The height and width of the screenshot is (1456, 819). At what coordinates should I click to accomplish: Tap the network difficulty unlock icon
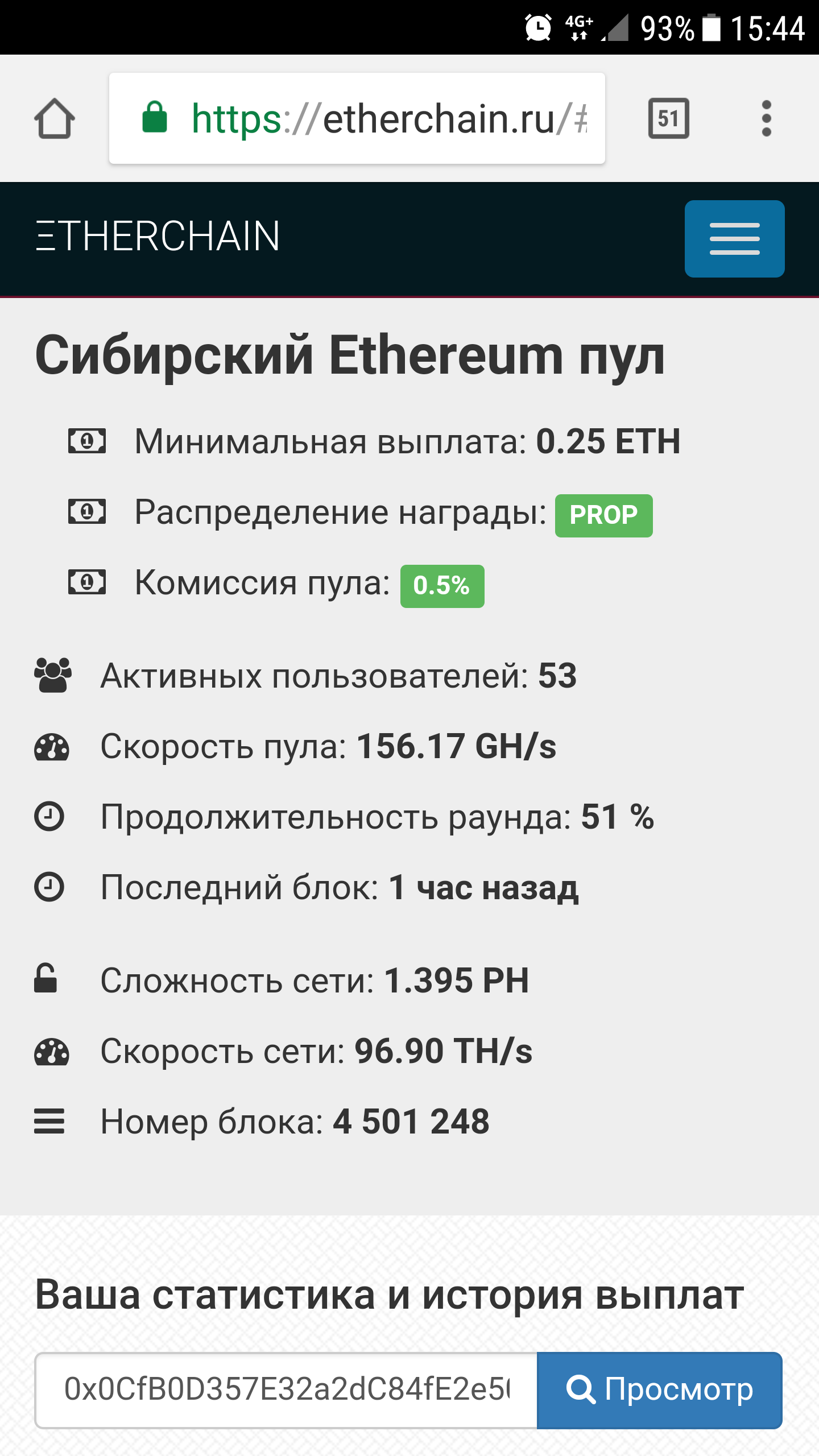tap(45, 978)
